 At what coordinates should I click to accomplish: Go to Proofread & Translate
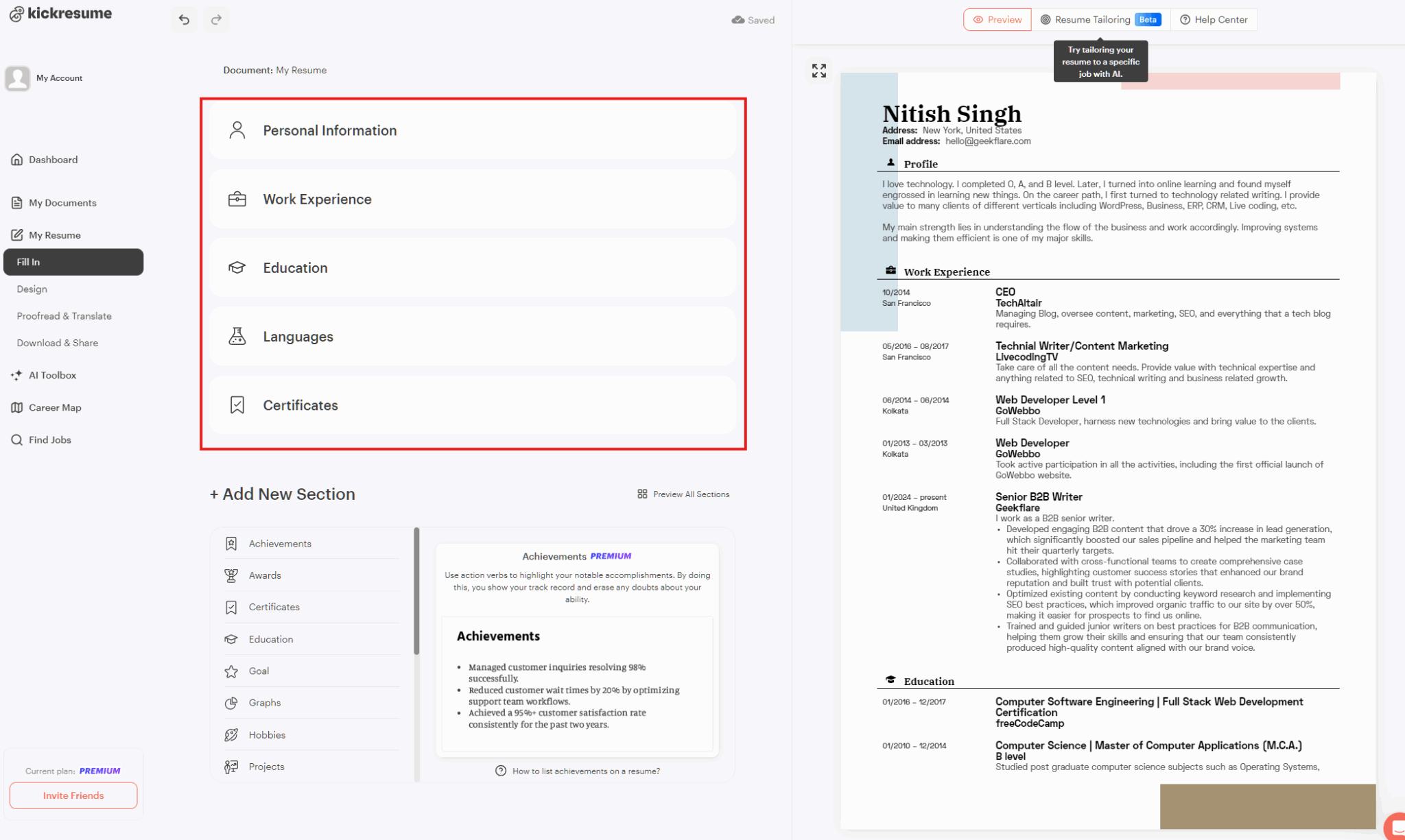pos(64,316)
